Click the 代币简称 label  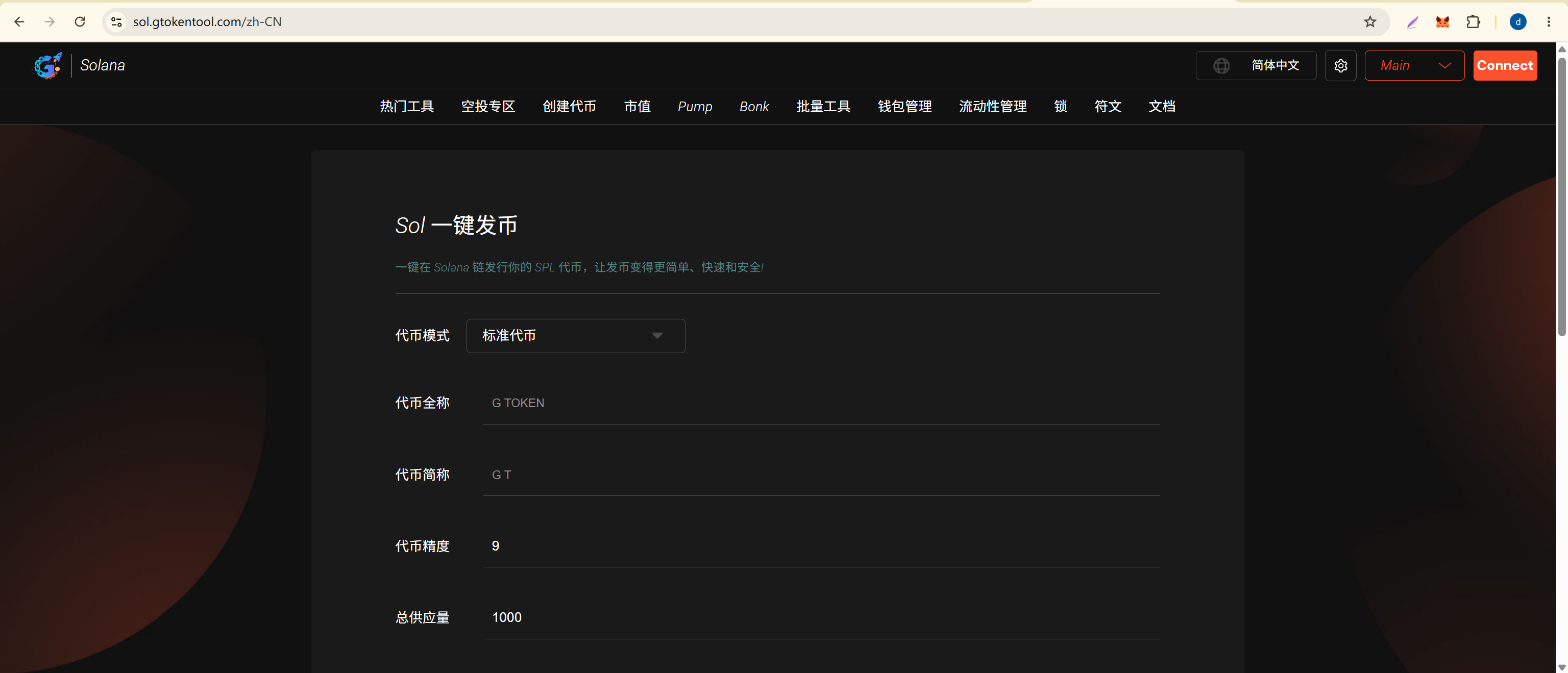[422, 475]
